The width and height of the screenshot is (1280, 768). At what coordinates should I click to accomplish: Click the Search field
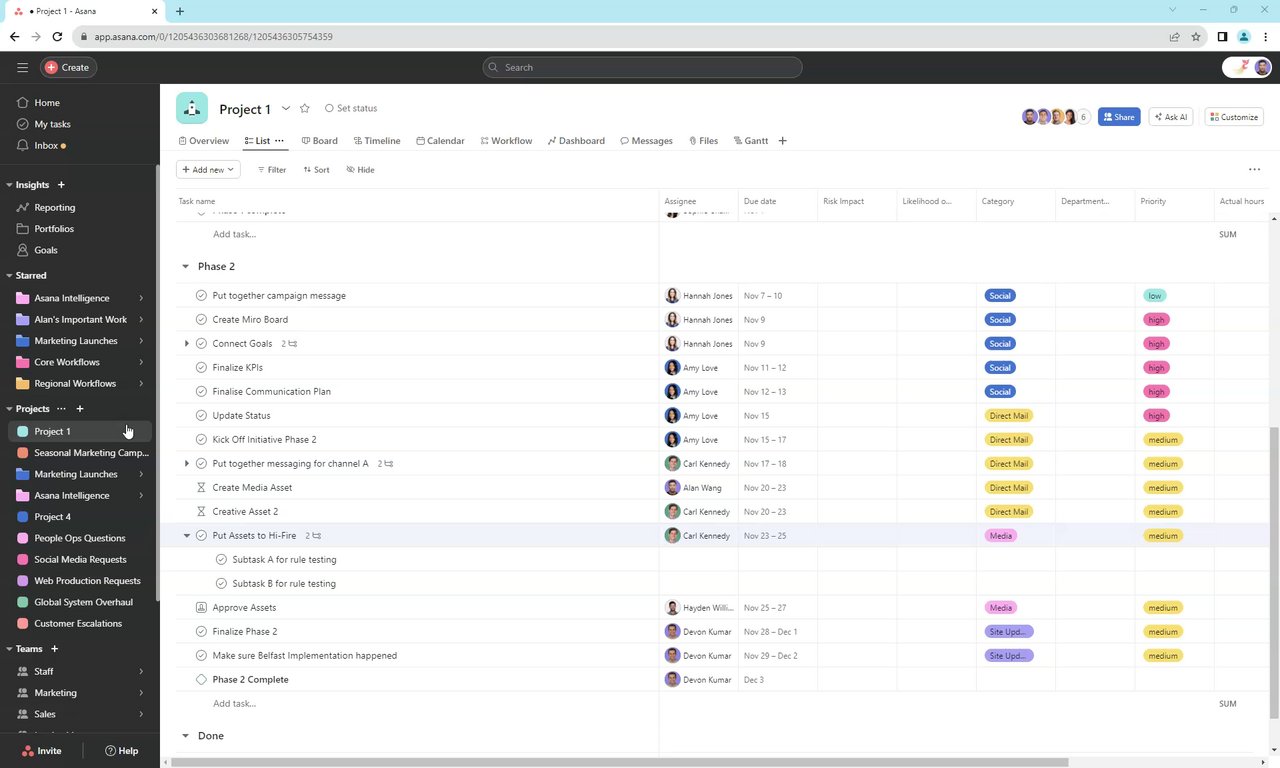coord(642,67)
